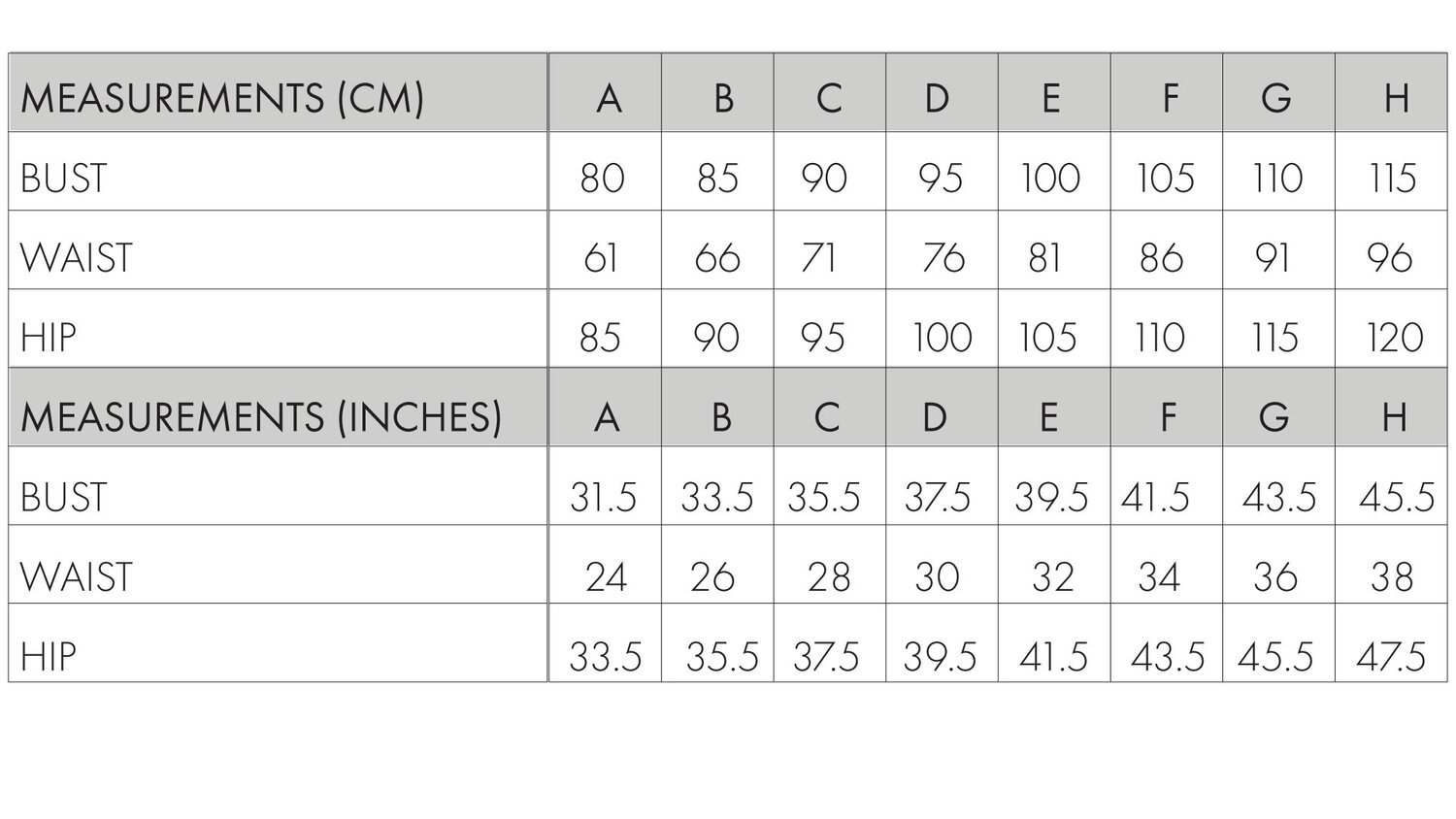This screenshot has width=1456, height=819.
Task: Click the WAIST row label in inches table
Action: click(x=76, y=576)
